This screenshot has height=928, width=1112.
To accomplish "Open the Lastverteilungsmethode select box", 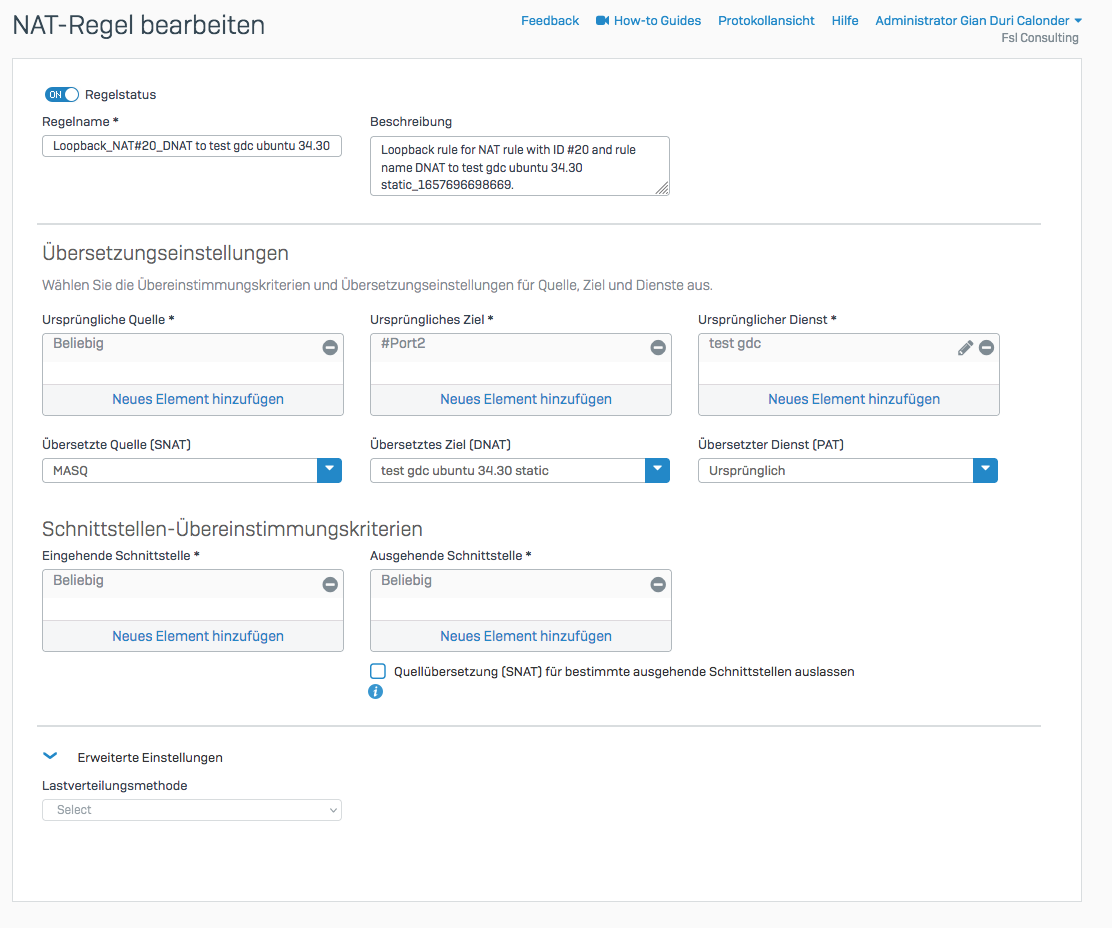I will pyautogui.click(x=192, y=810).
